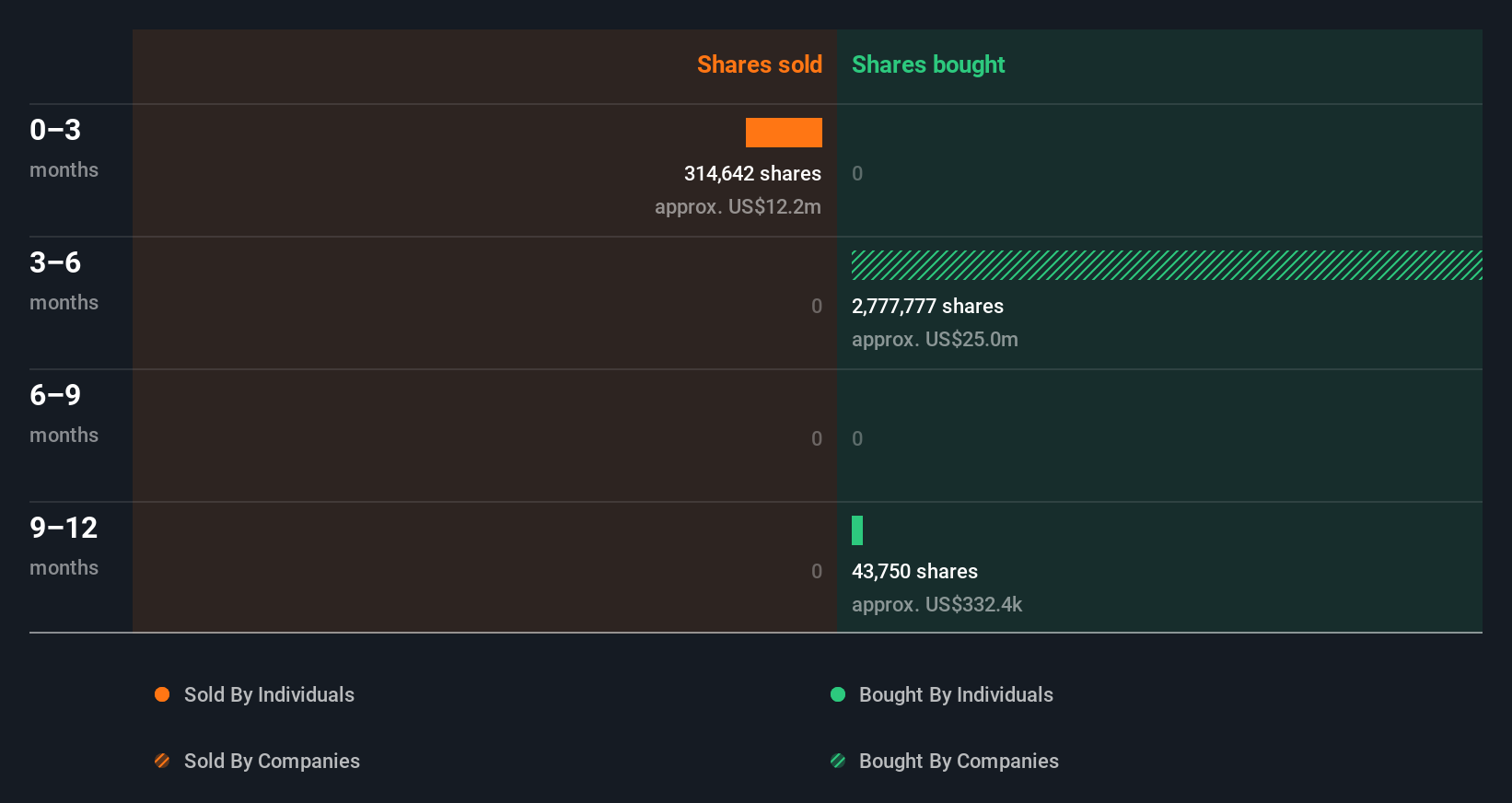The image size is (1512, 803).
Task: Click the 3–6 months row label
Action: tap(64, 280)
